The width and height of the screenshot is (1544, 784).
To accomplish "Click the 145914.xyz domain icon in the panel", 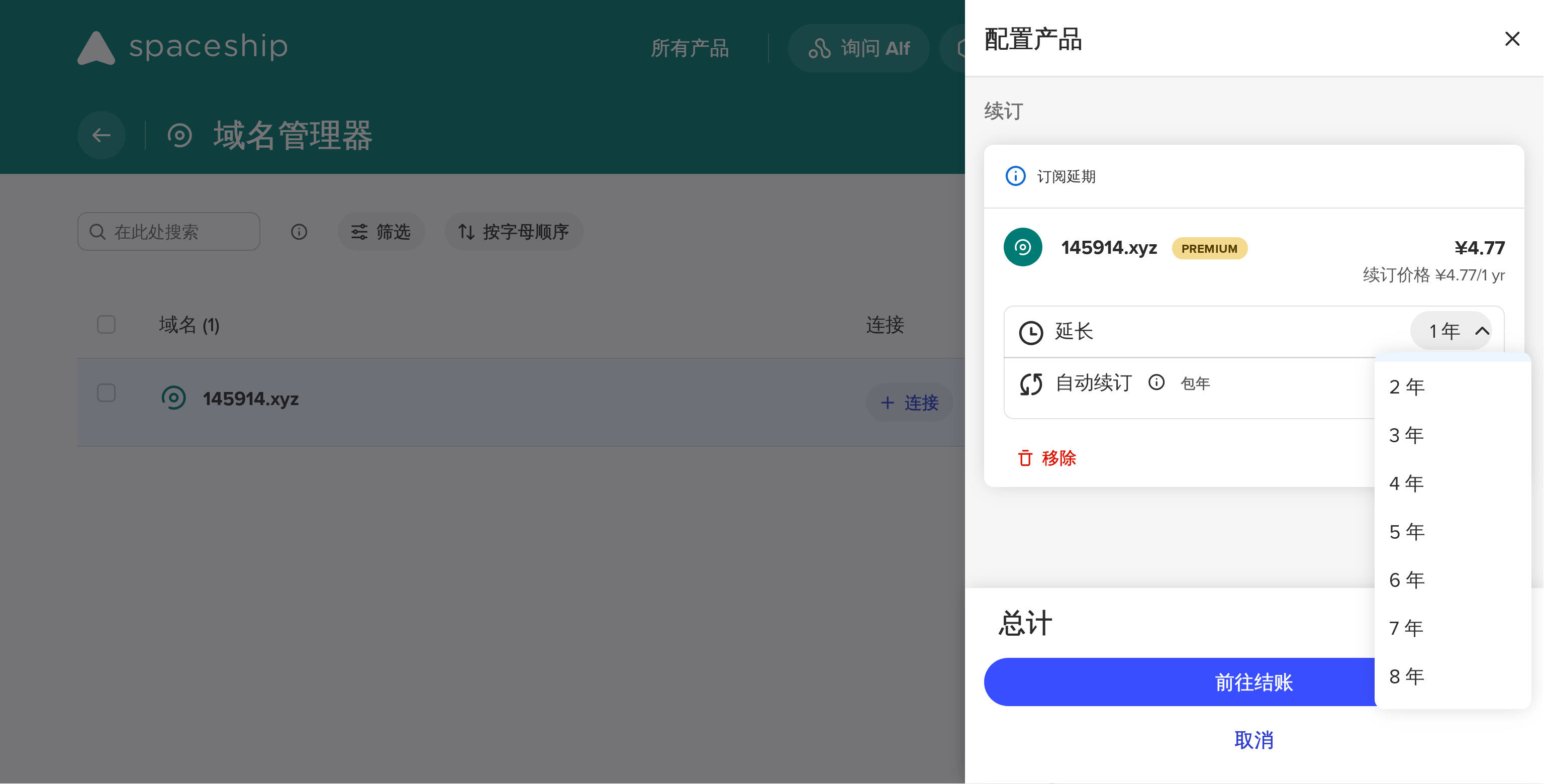I will click(x=1022, y=247).
